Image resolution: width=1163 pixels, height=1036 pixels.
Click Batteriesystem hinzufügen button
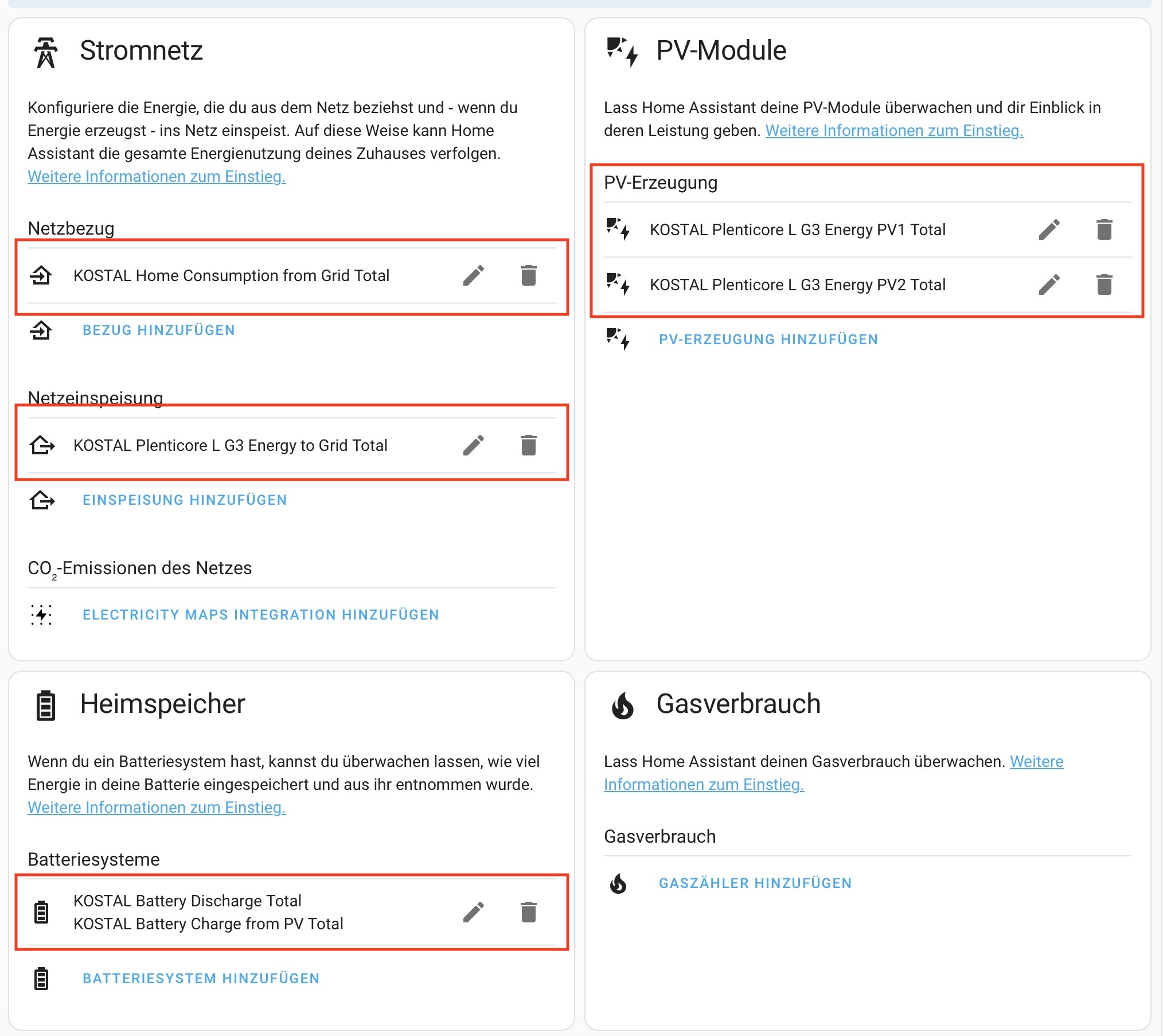coord(201,979)
